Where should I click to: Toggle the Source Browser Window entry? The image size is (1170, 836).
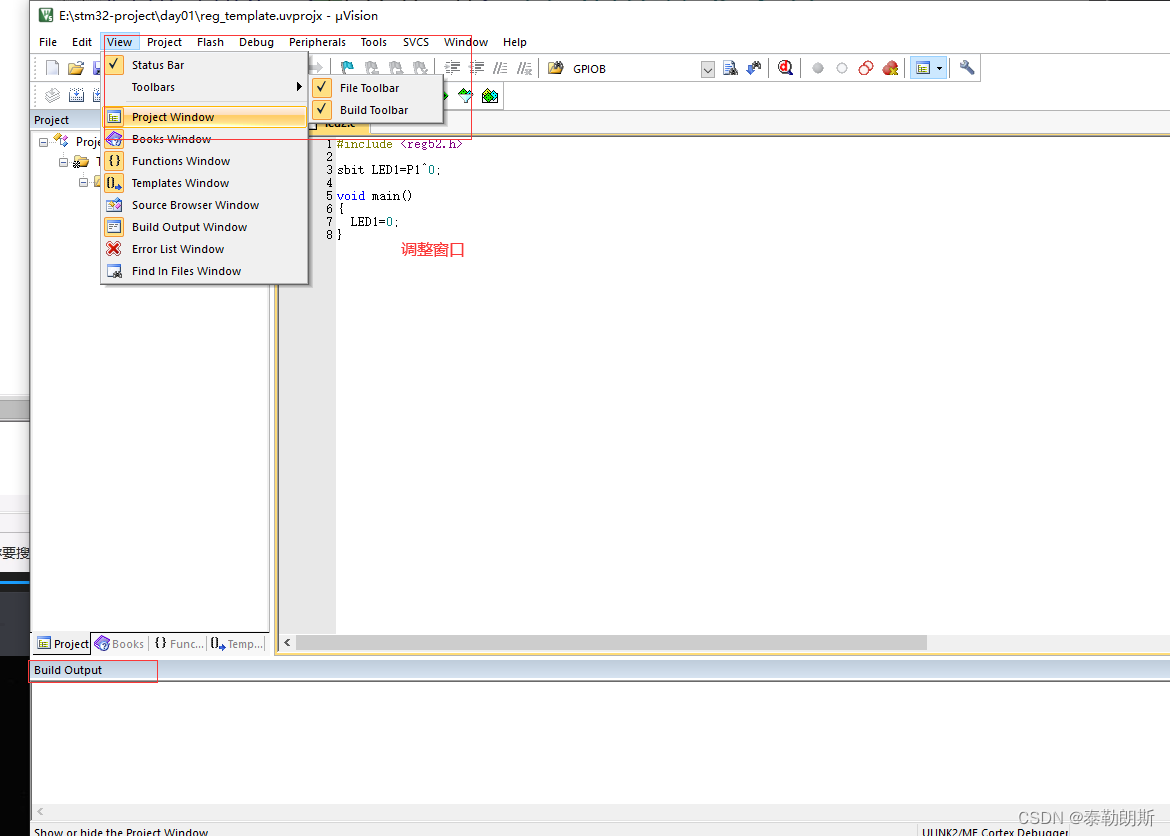204,205
